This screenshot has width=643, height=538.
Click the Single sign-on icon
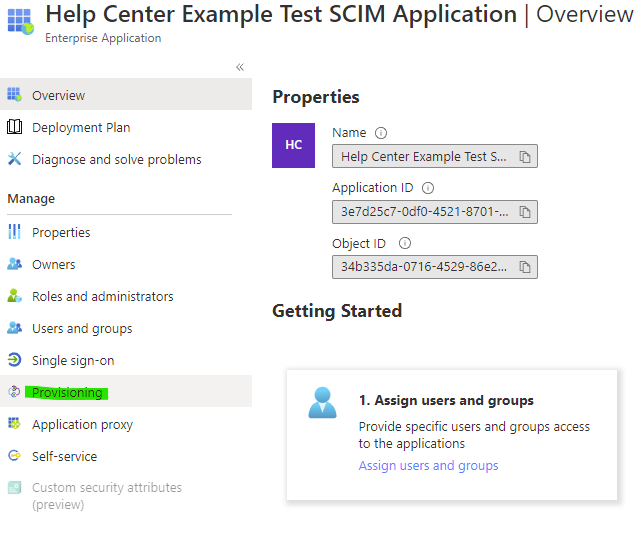pos(14,360)
